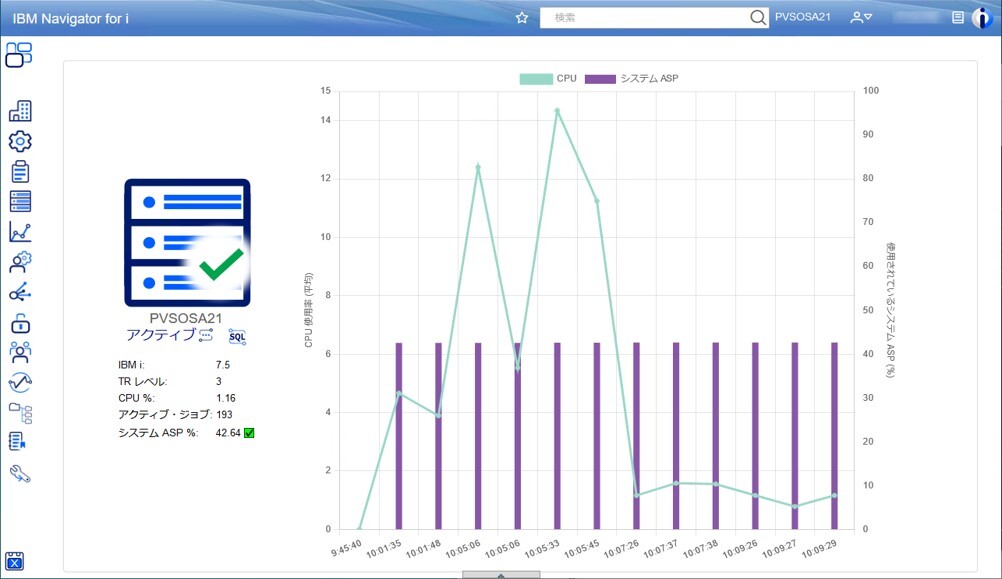
Task: Click the IBM i version value 7.5
Action: point(223,365)
